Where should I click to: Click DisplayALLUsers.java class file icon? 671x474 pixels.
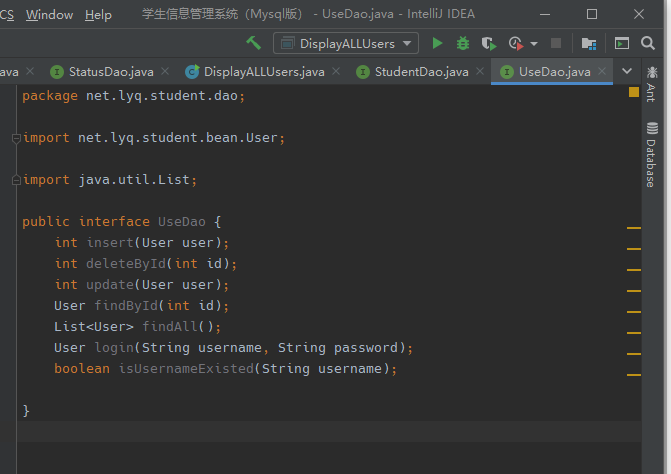[x=192, y=71]
